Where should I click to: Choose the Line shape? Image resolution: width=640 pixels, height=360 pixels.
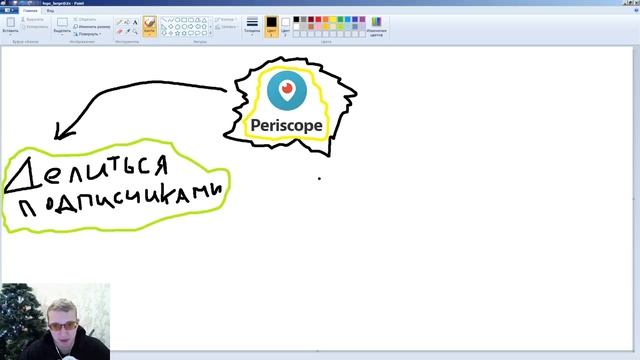[x=164, y=20]
